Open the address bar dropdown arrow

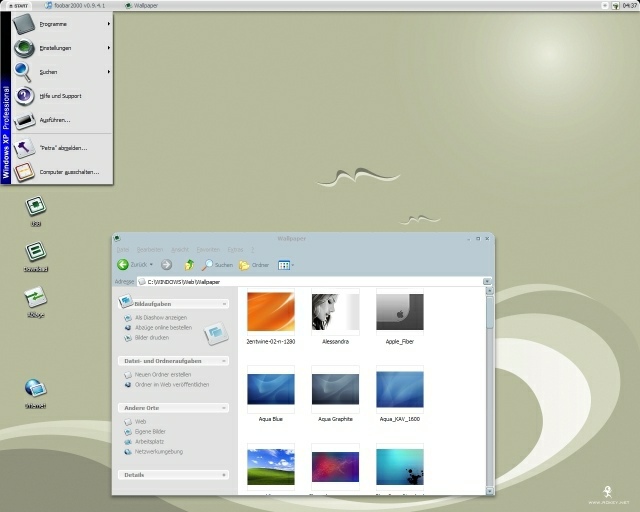(487, 282)
